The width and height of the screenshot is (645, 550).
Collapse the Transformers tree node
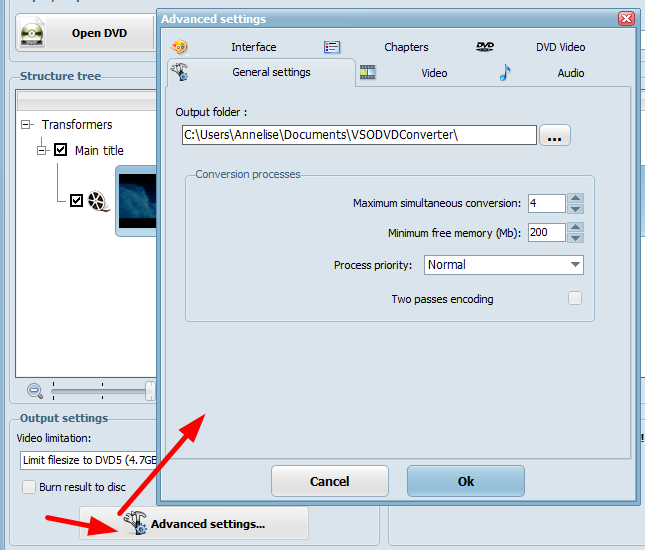[26, 125]
